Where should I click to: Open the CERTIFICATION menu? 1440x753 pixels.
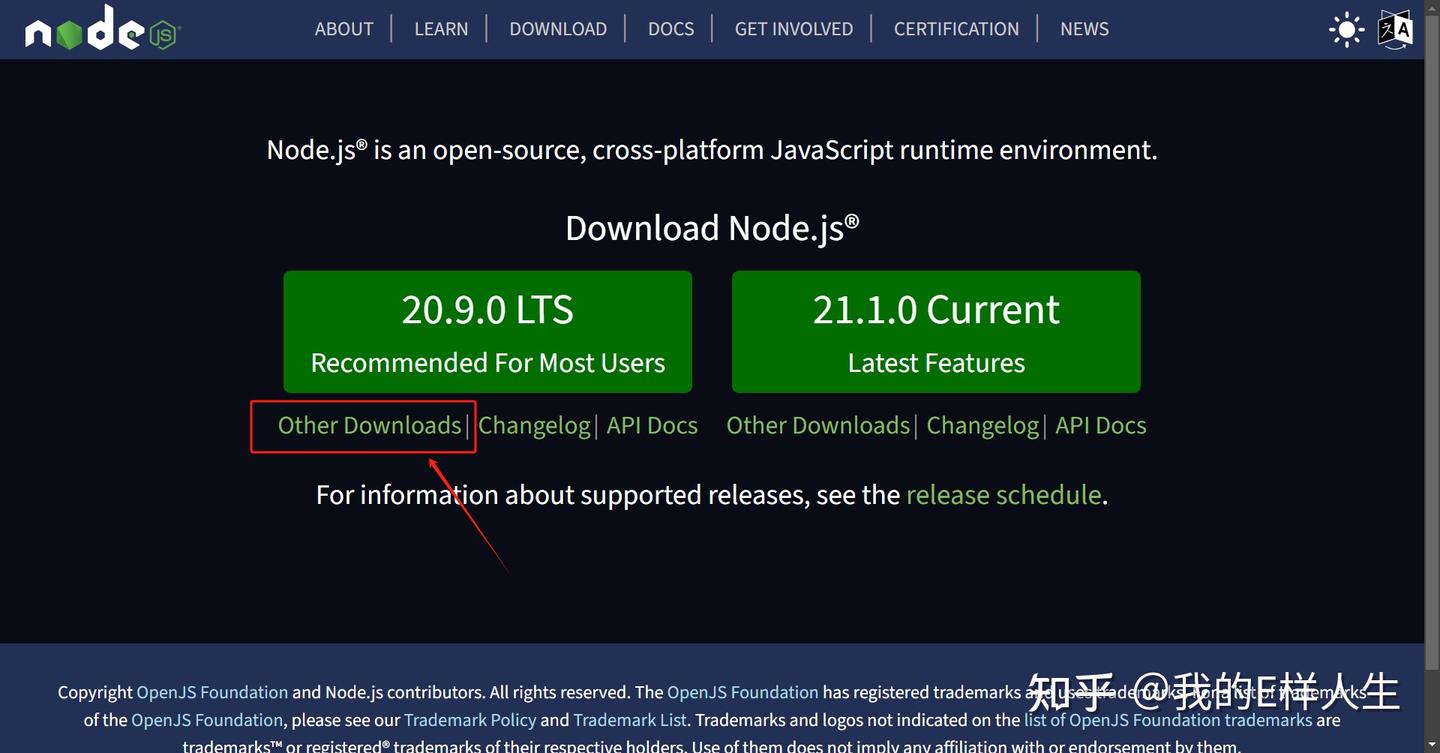coord(956,29)
